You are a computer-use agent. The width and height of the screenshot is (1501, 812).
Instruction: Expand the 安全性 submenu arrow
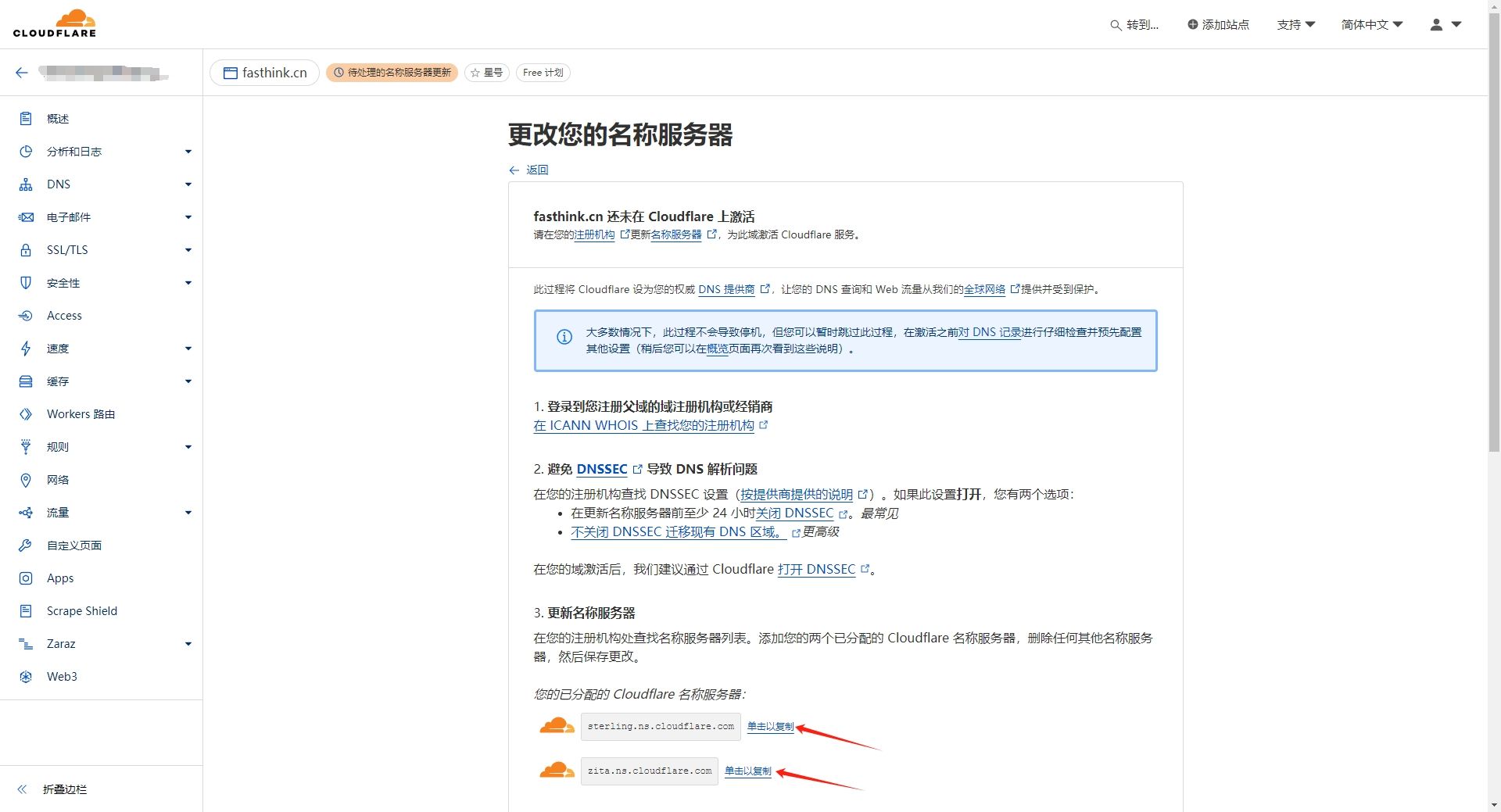pos(188,283)
